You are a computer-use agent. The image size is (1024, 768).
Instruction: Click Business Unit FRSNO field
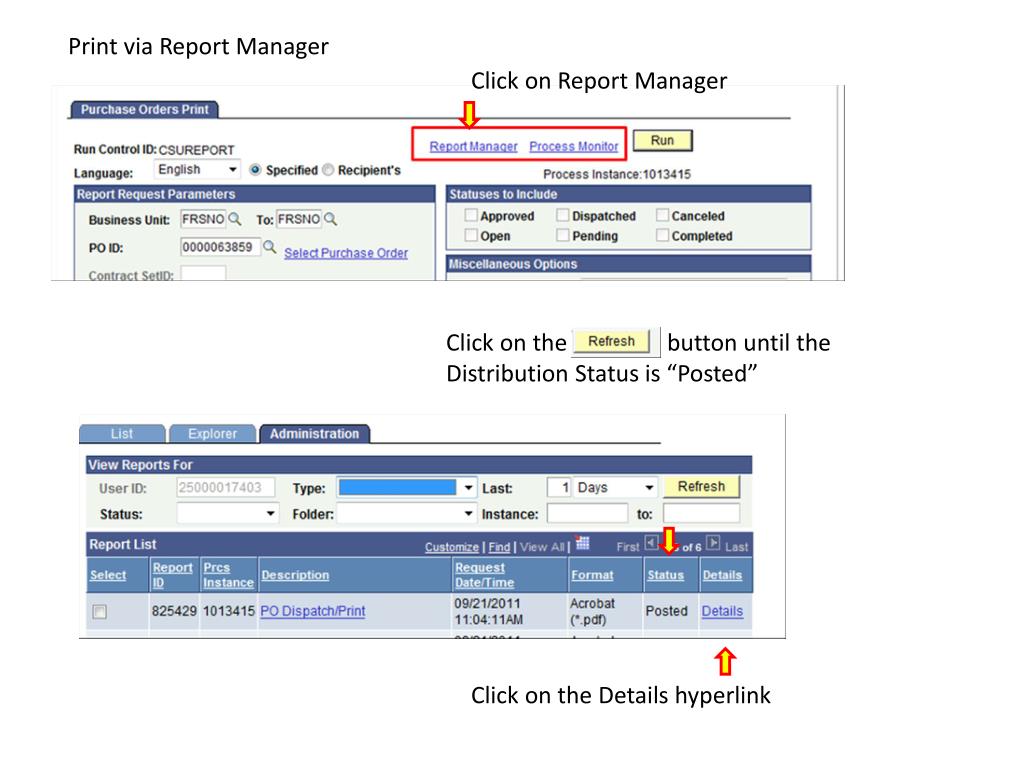point(203,219)
